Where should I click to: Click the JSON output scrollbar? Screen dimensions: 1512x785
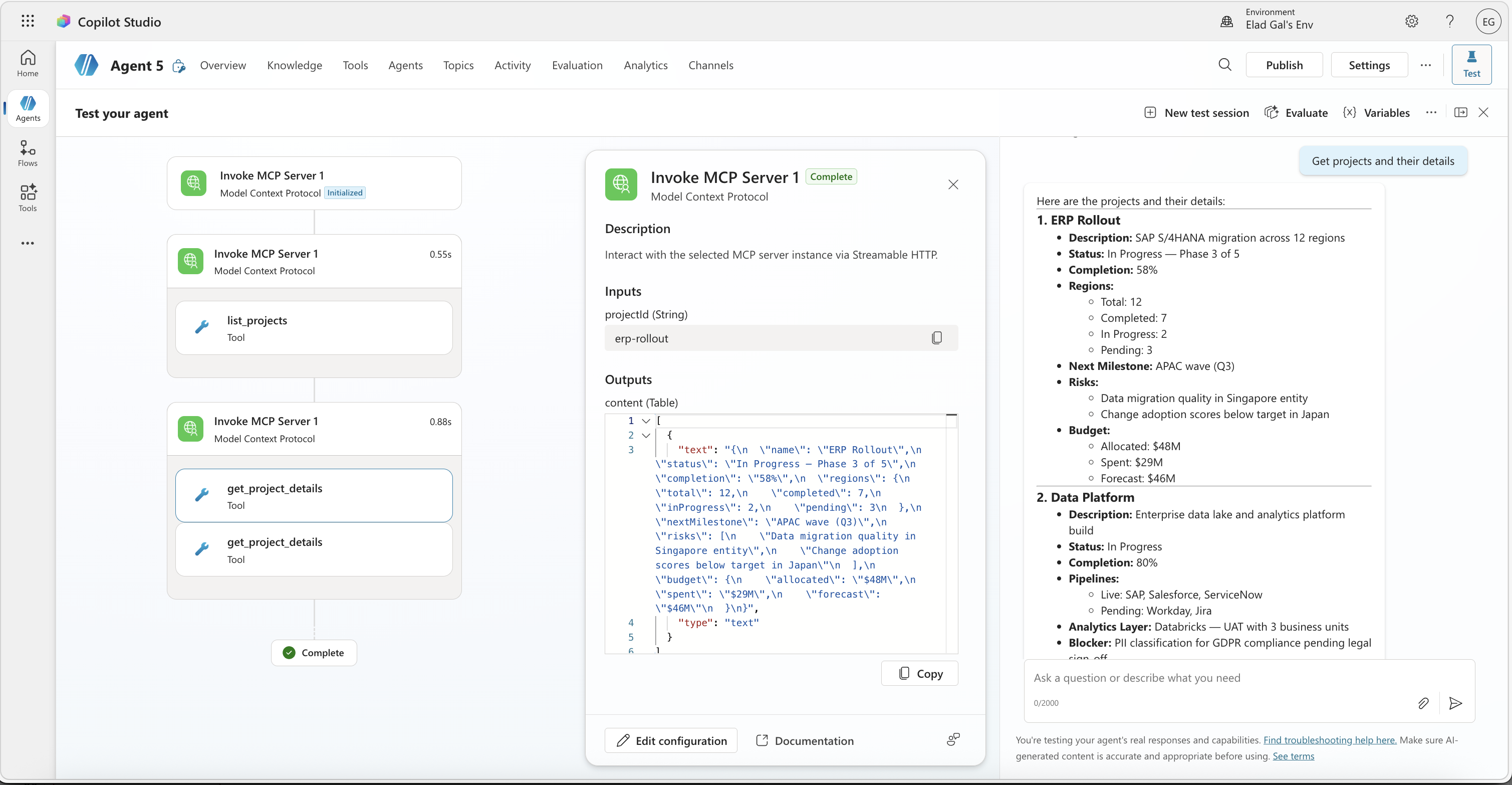951,528
